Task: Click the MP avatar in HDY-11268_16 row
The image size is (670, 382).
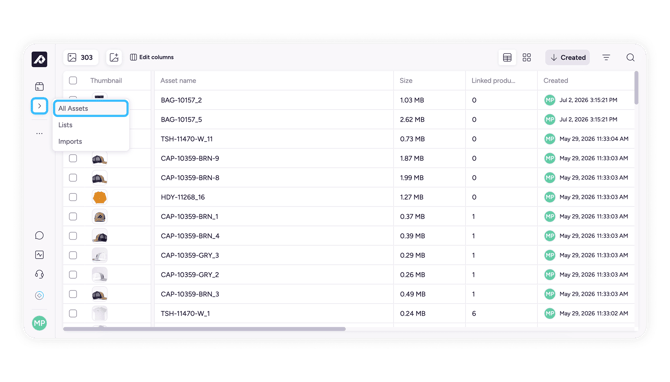Action: 550,197
